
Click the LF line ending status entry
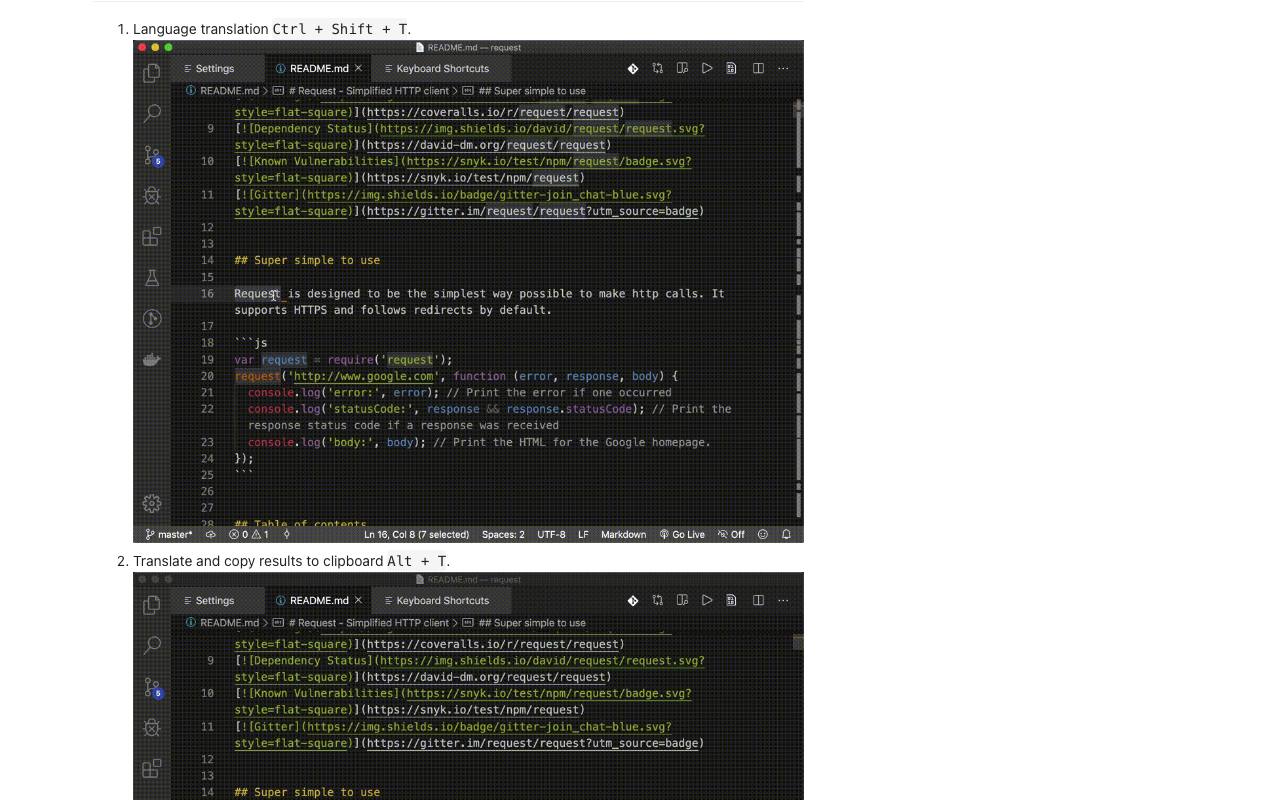[x=583, y=534]
